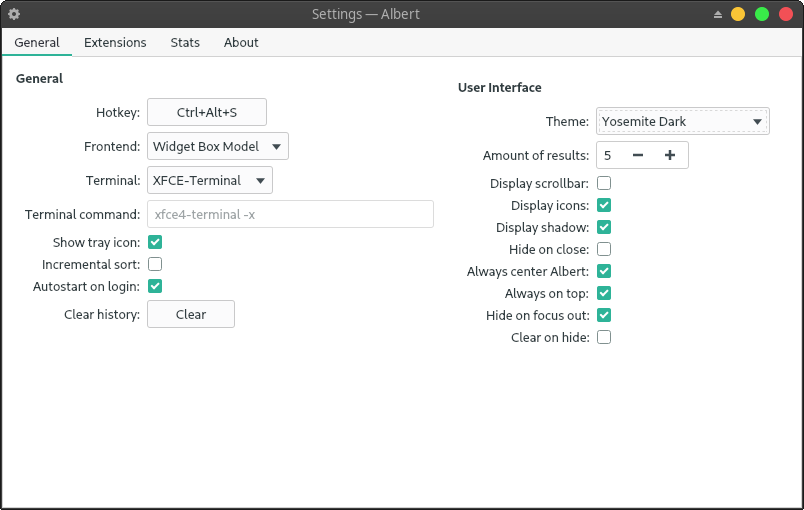This screenshot has width=804, height=510.
Task: Close the Albert settings window
Action: click(786, 14)
